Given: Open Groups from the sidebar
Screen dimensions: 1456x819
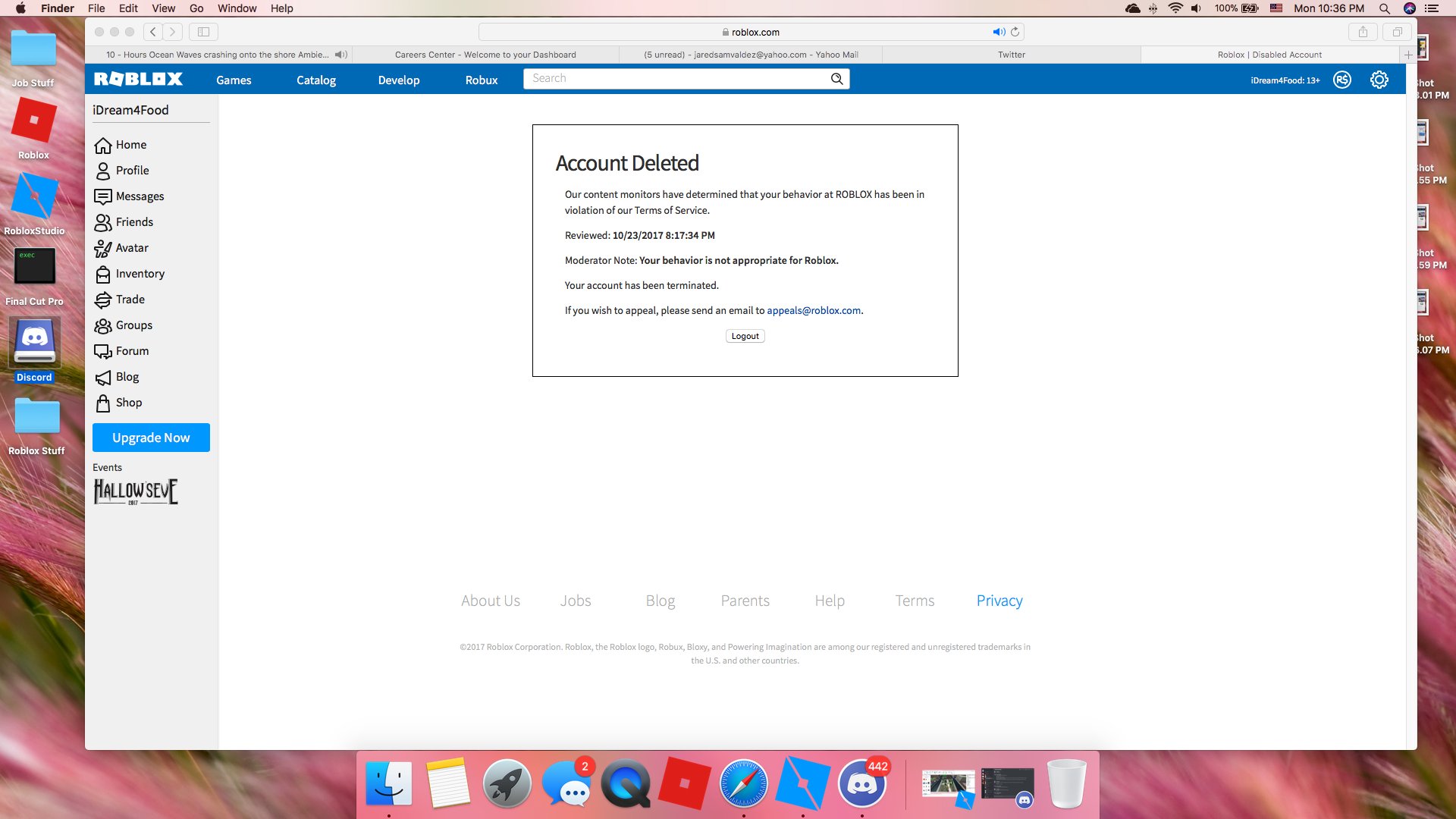Looking at the screenshot, I should pos(133,325).
